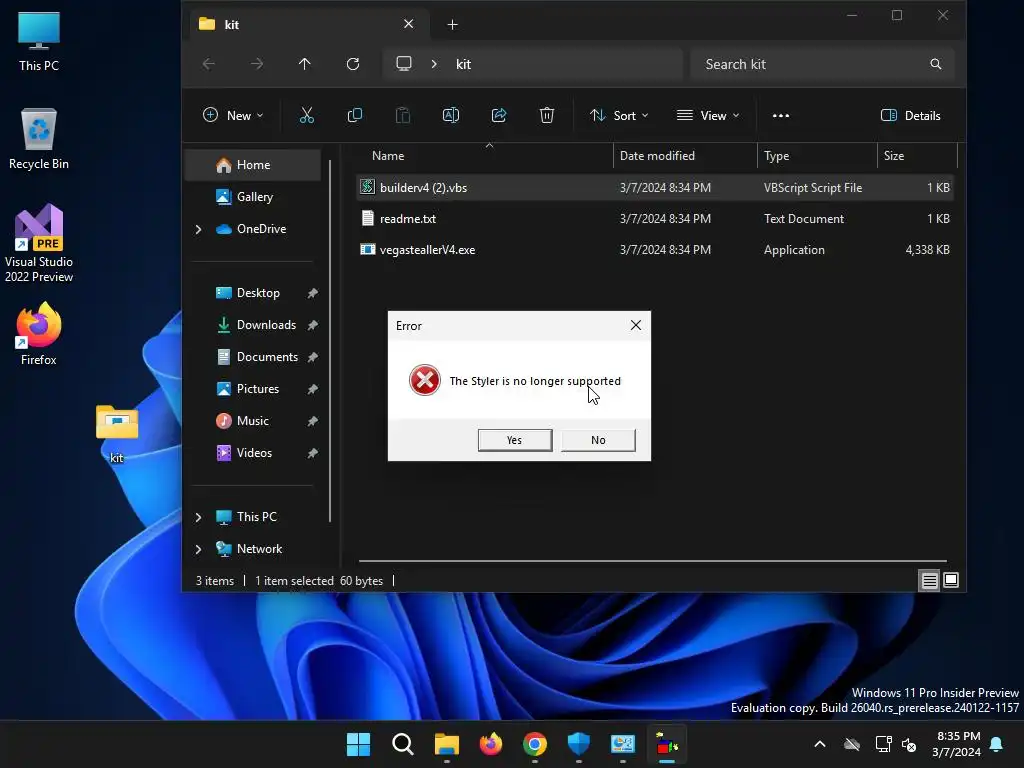Open the Windows Start menu
The width and height of the screenshot is (1024, 768).
coord(358,744)
